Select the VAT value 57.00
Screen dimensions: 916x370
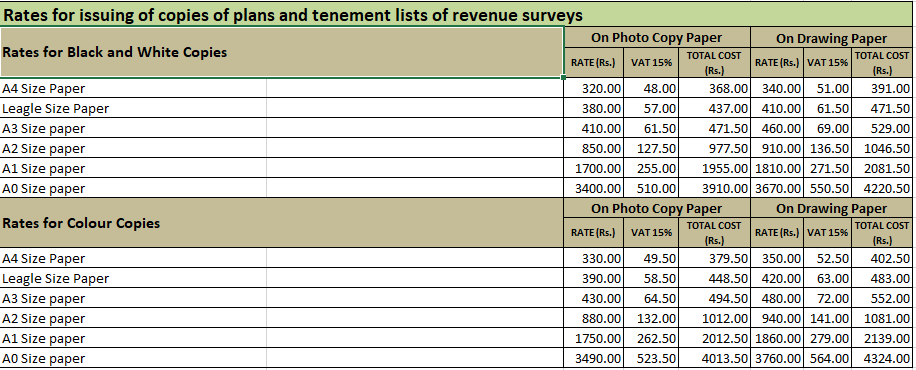[651, 108]
